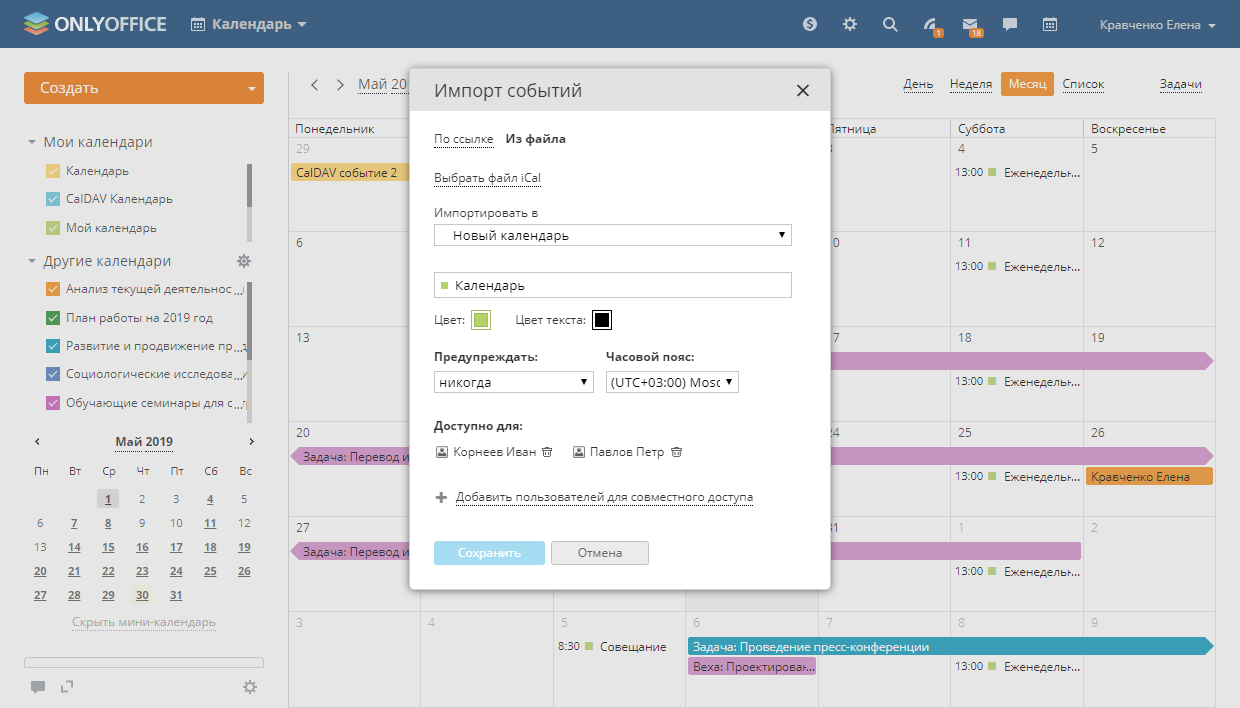Open Другие календари settings gear
The width and height of the screenshot is (1240, 708).
click(243, 261)
